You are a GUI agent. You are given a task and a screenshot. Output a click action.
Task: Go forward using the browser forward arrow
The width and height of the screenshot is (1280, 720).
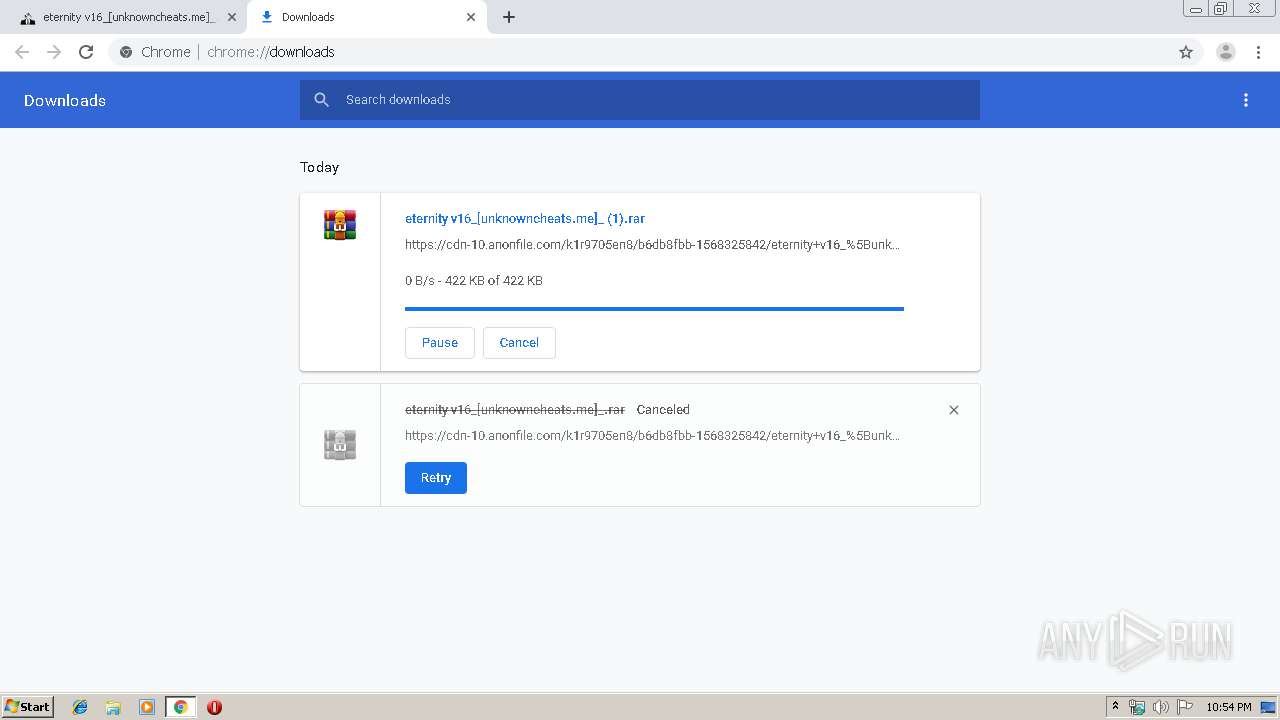click(54, 52)
